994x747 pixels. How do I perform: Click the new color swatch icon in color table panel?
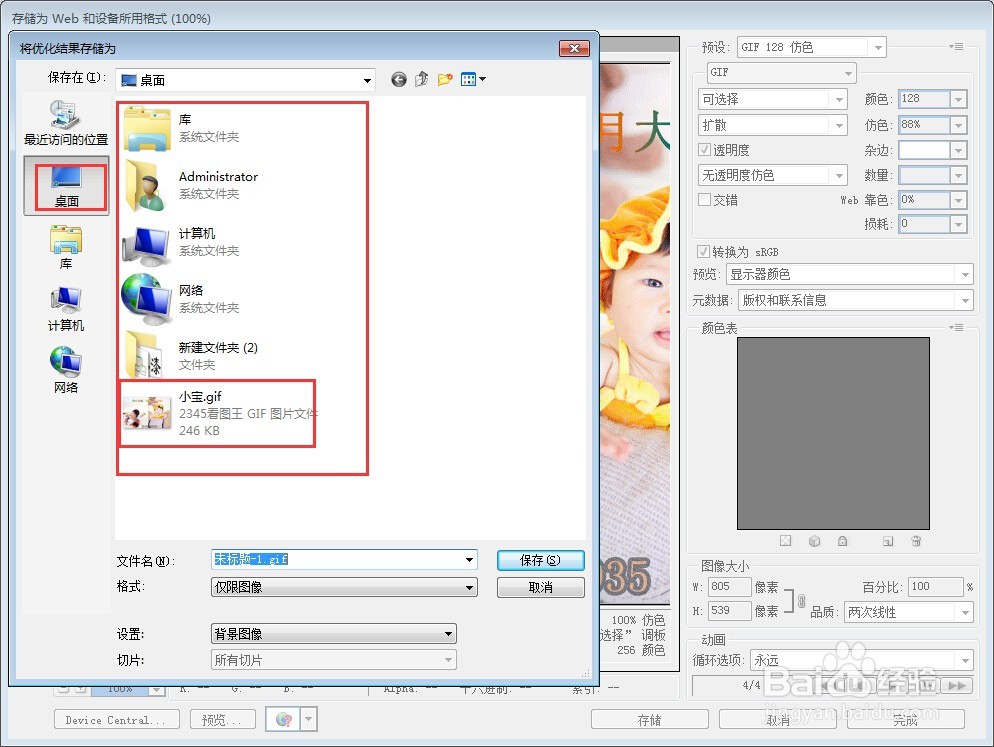[x=888, y=541]
